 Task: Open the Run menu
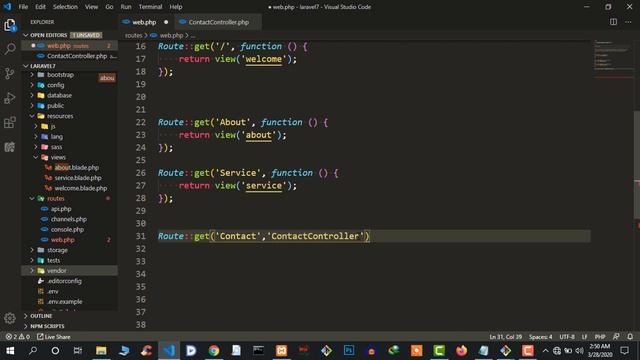point(126,7)
